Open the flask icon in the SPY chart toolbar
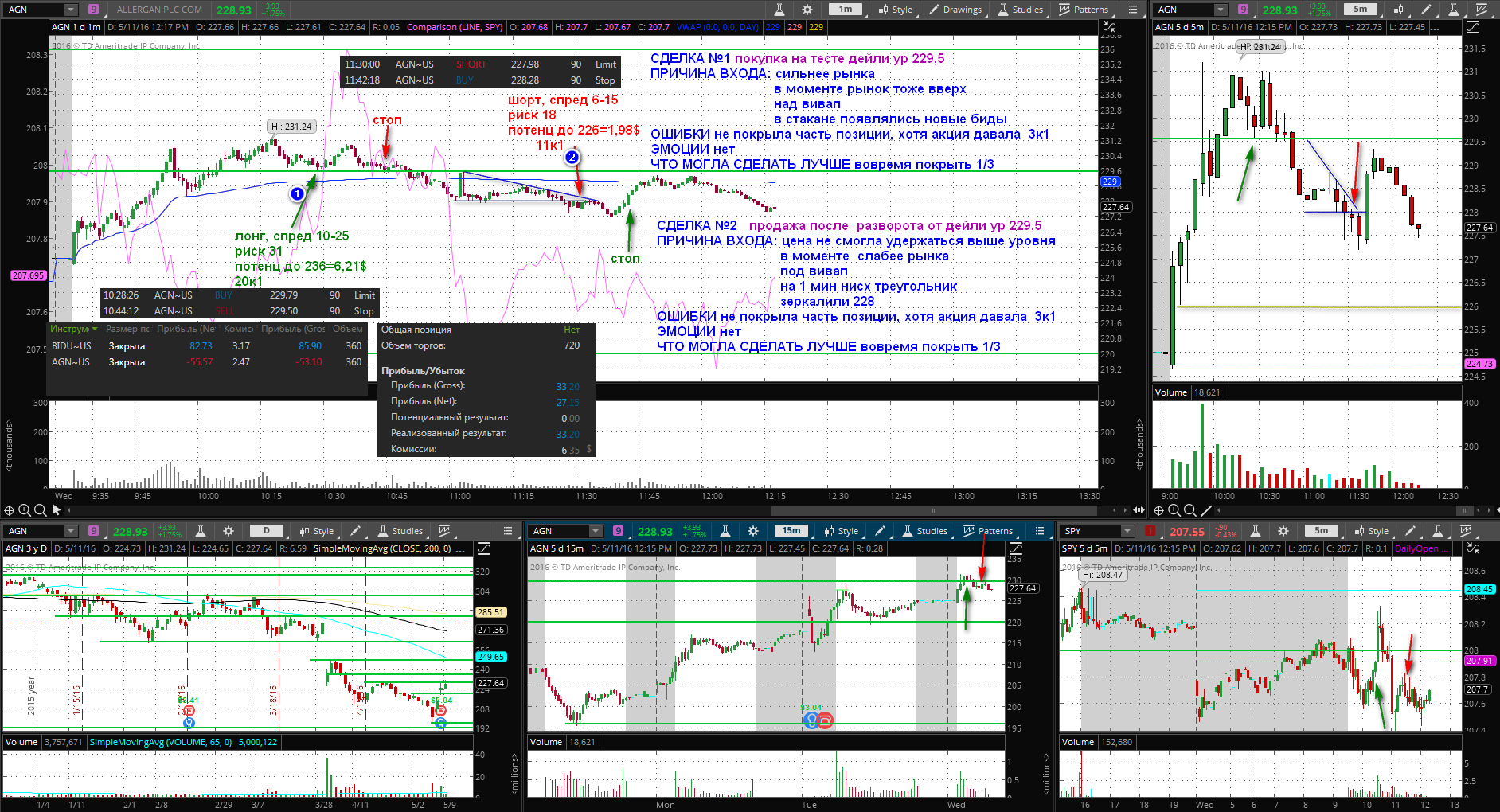Screen dimensions: 1500x812 (1255, 531)
